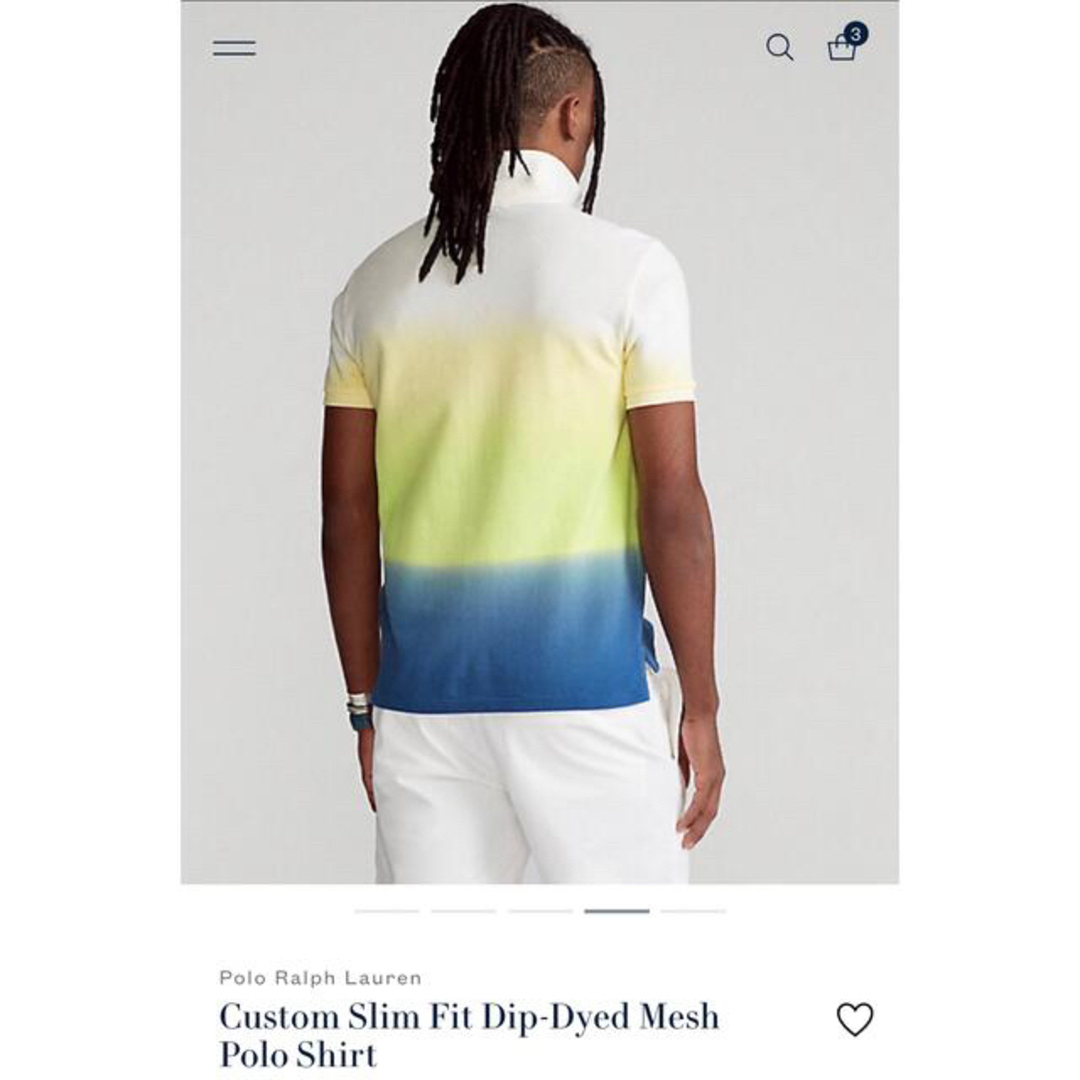This screenshot has width=1080, height=1080.
Task: Tap the magnifying glass to search products
Action: click(x=780, y=48)
